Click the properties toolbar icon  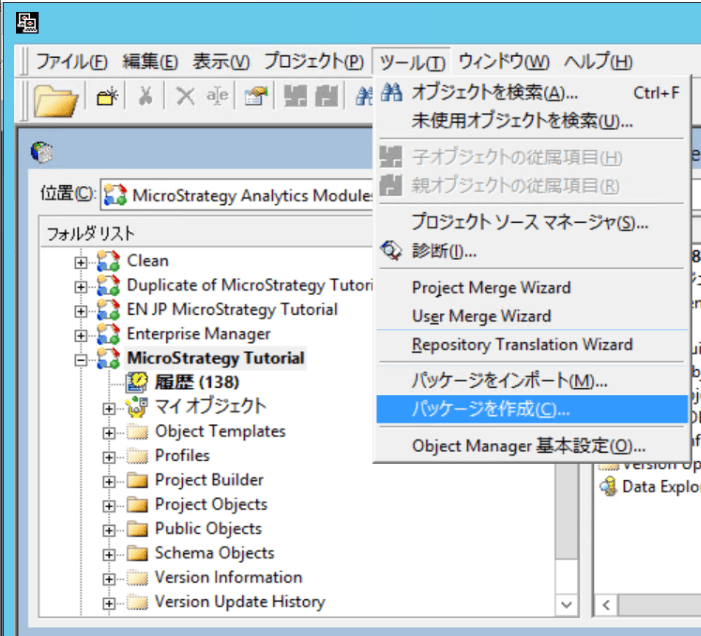[256, 96]
